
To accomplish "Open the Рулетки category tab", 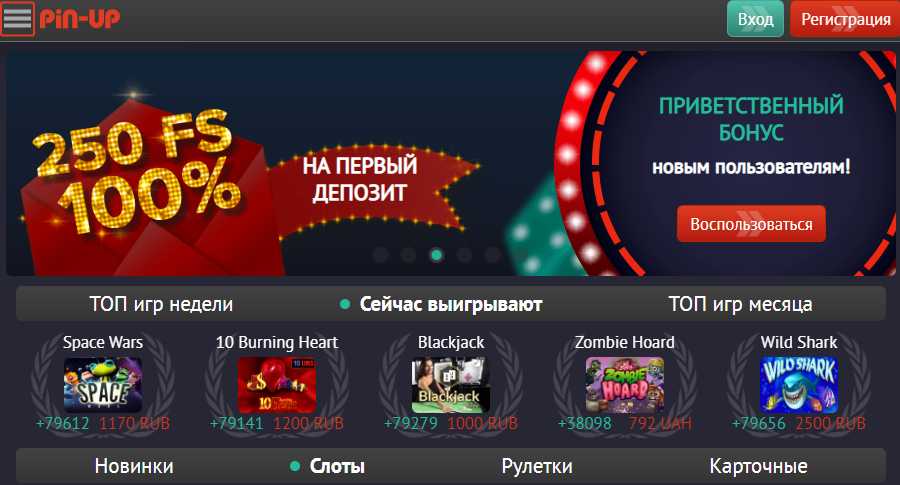I will click(537, 466).
